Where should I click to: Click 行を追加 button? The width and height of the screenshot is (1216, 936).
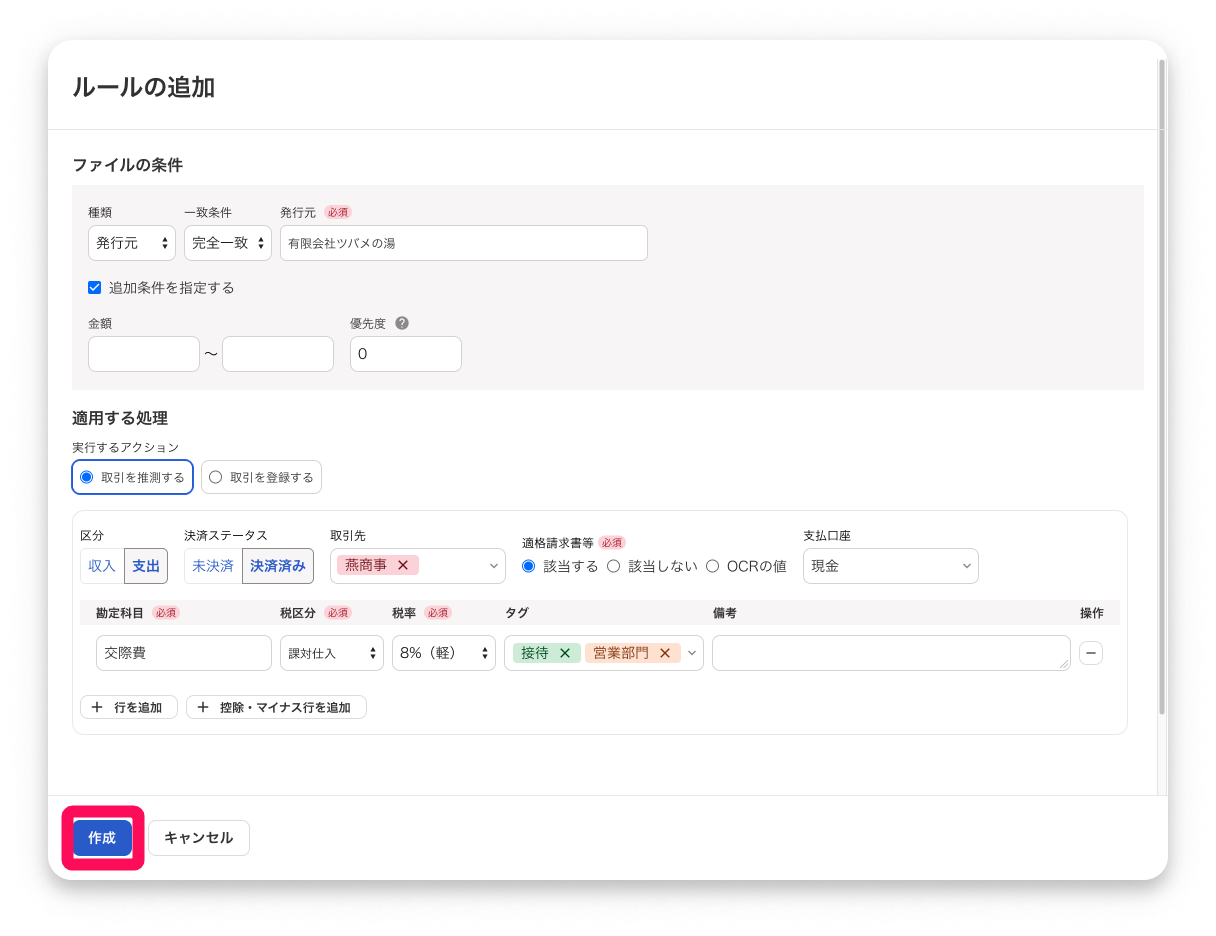(x=129, y=707)
